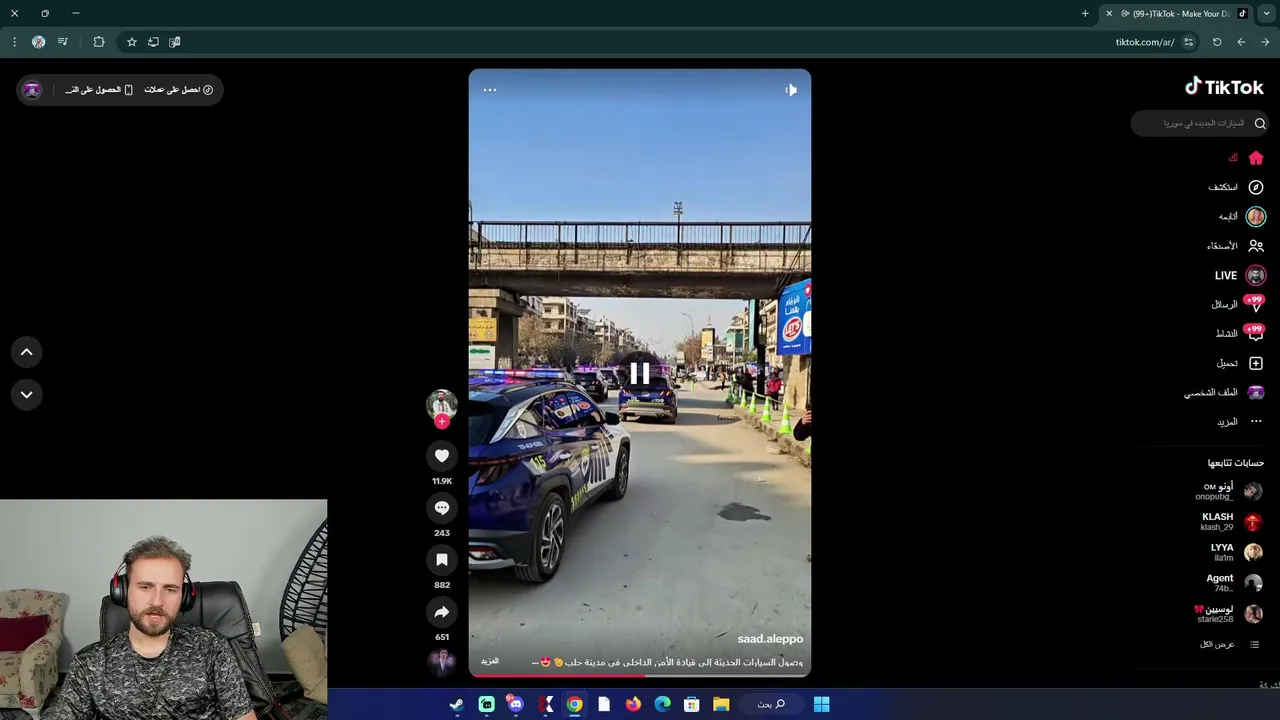Screen dimensions: 1280x720
Task: Focus the TikTok search field
Action: (1200, 123)
